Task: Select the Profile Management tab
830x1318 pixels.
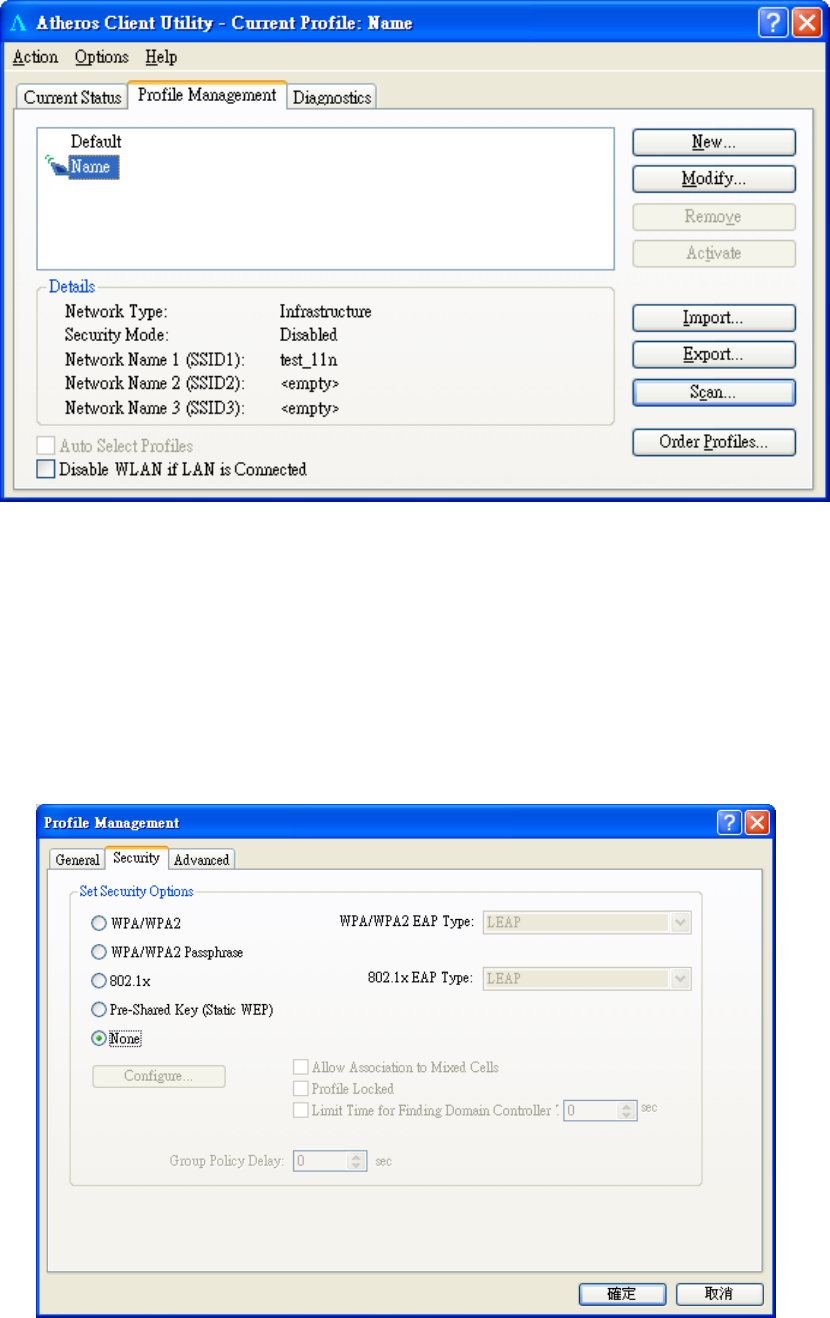Action: (207, 95)
